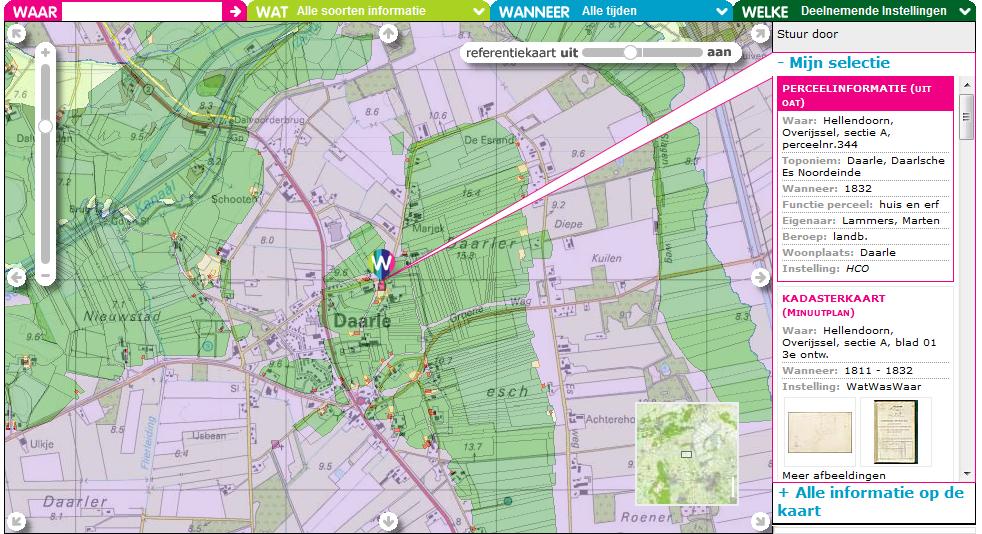Click the pink WAAR search arrow button
The height and width of the screenshot is (534, 982).
[234, 11]
